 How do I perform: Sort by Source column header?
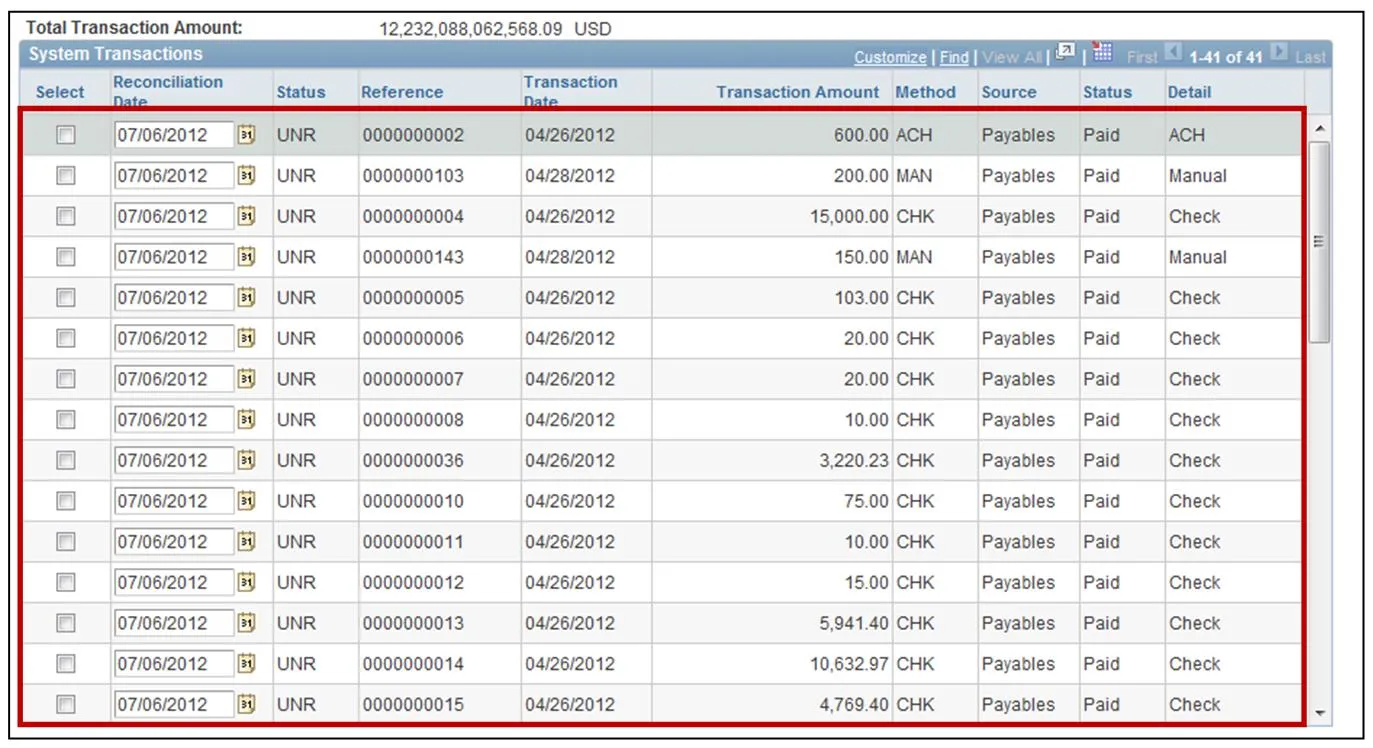(1009, 92)
